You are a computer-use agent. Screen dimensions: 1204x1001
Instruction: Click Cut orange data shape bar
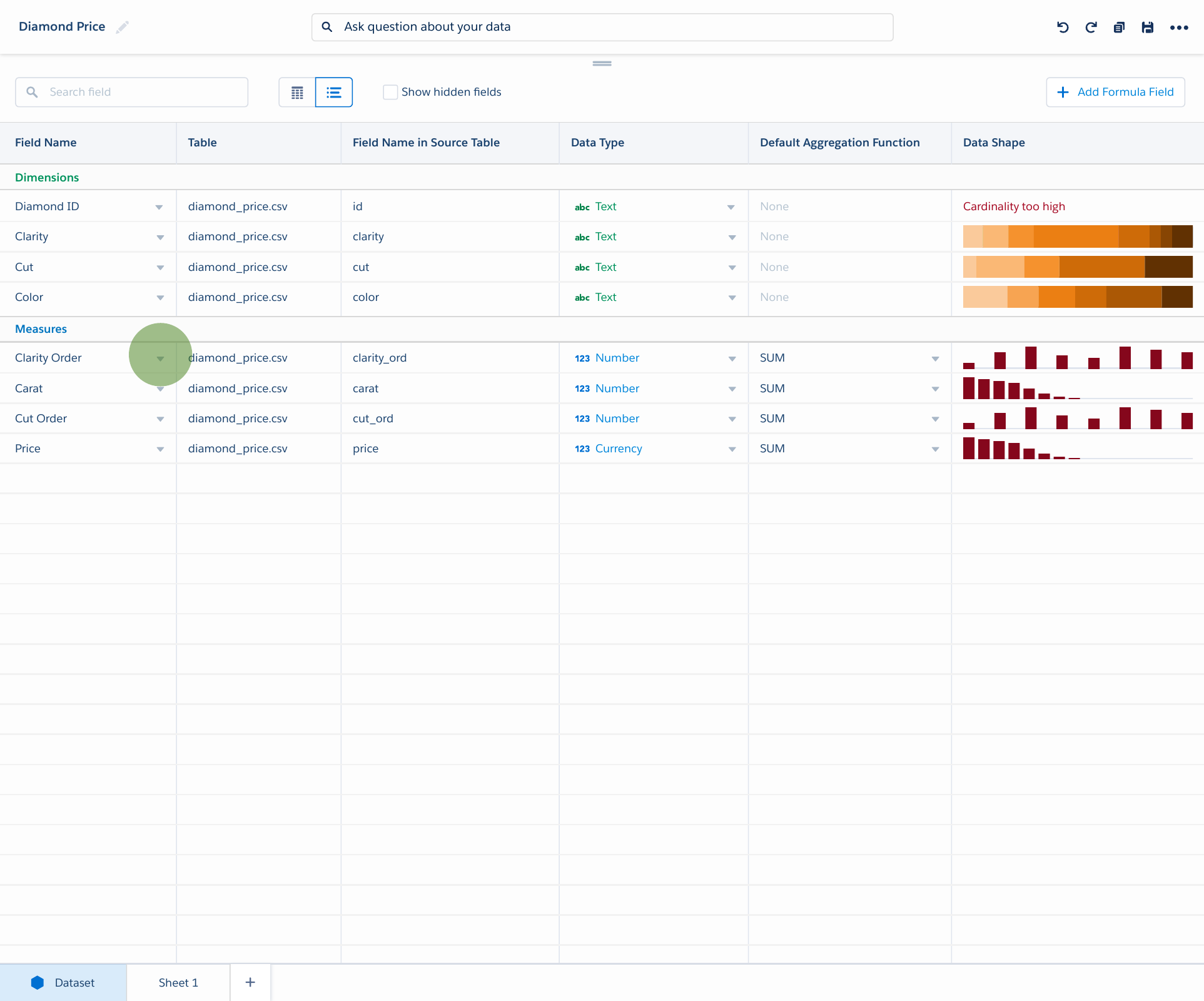(x=1078, y=267)
